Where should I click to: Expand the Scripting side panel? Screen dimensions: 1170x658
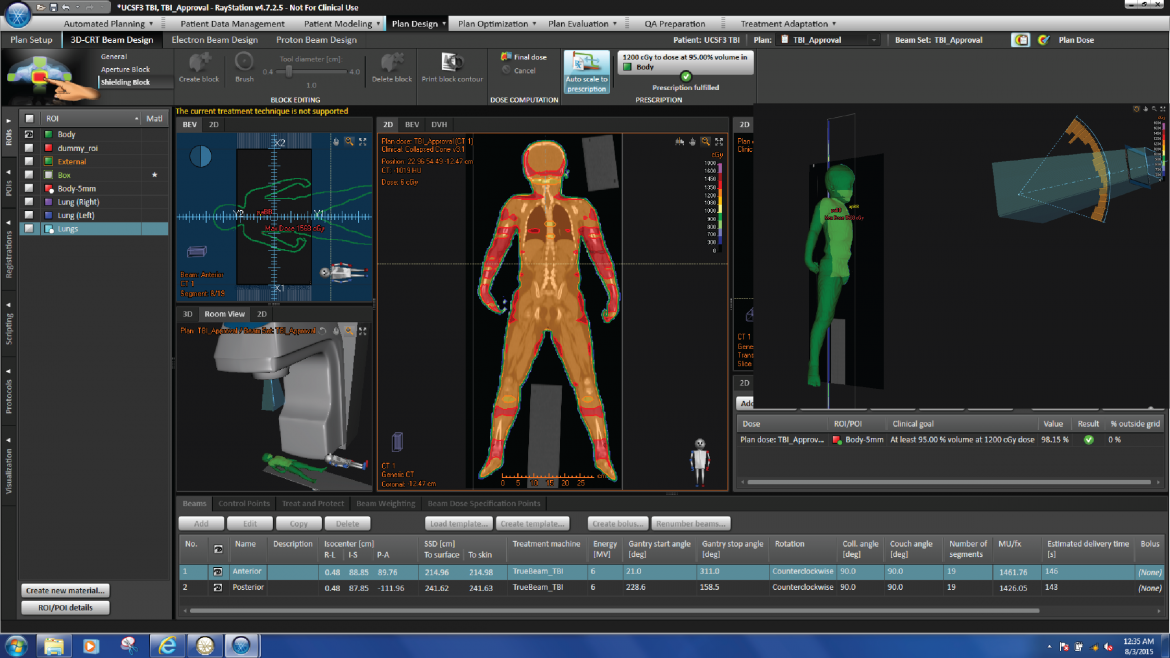8,326
